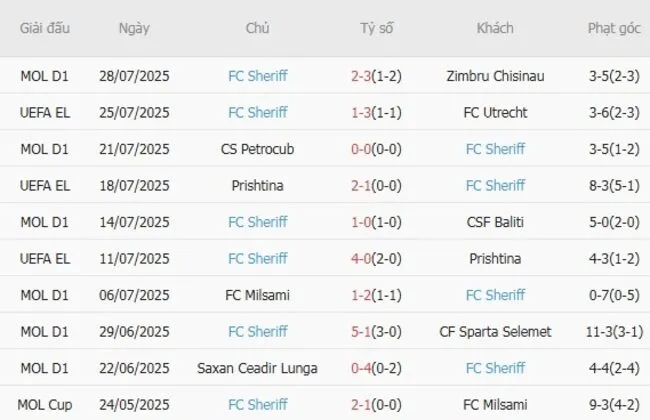Open the 4-0 score against Prishtina
Image resolution: width=650 pixels, height=420 pixels.
pos(364,258)
